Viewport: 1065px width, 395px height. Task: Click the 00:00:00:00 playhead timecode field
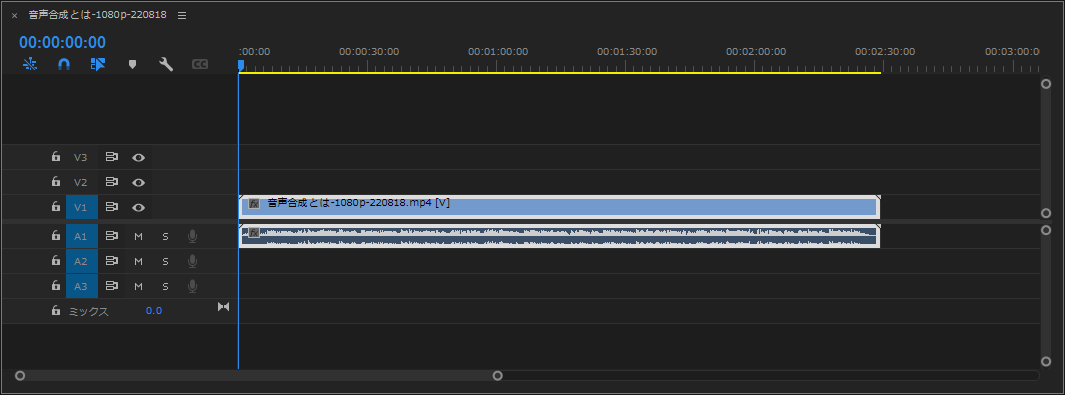(x=62, y=43)
